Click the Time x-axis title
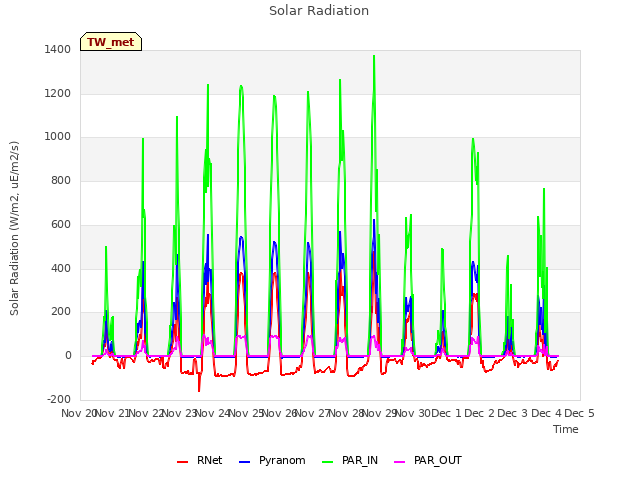Image resolution: width=640 pixels, height=480 pixels. [x=566, y=429]
